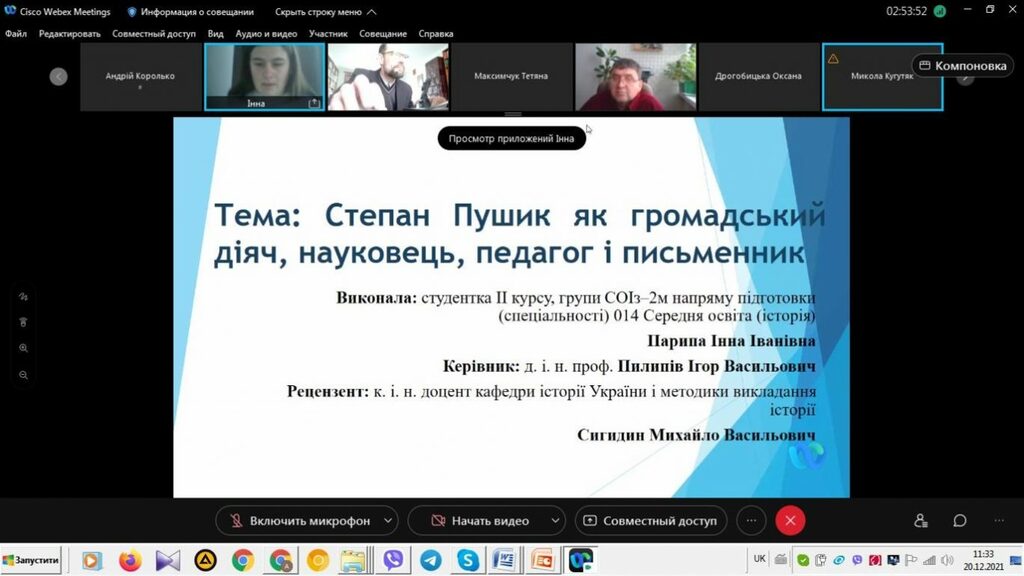Click the zoom out magnifier icon
Viewport: 1024px width, 576px height.
pyautogui.click(x=24, y=375)
